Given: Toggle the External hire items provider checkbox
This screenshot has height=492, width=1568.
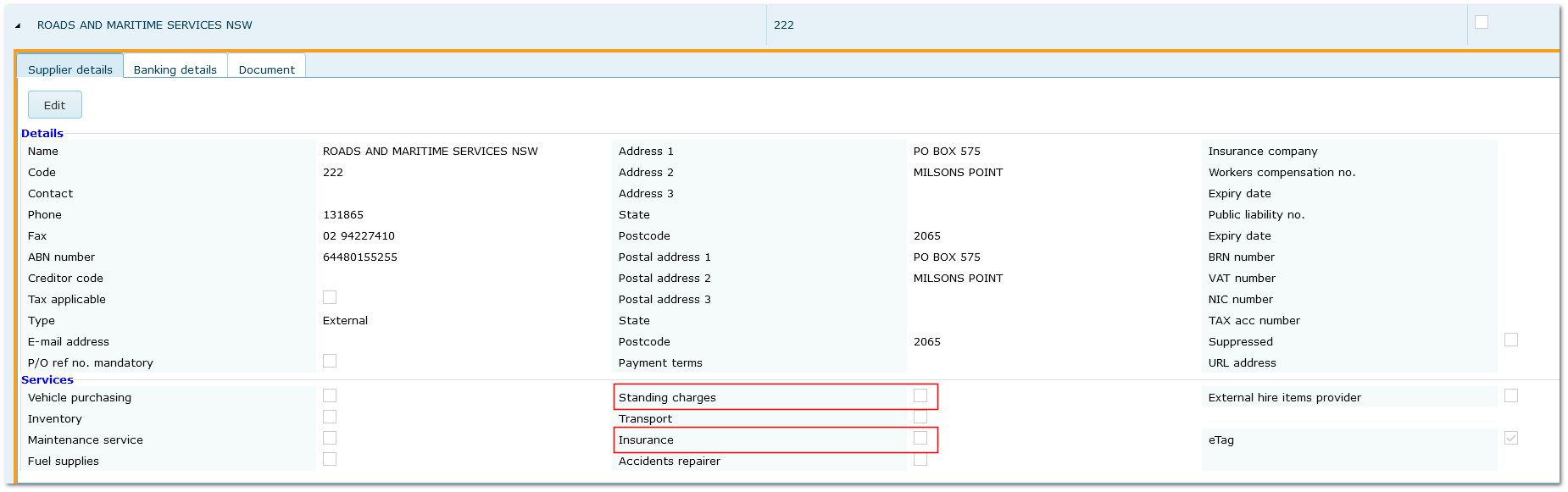Looking at the screenshot, I should pyautogui.click(x=1511, y=395).
